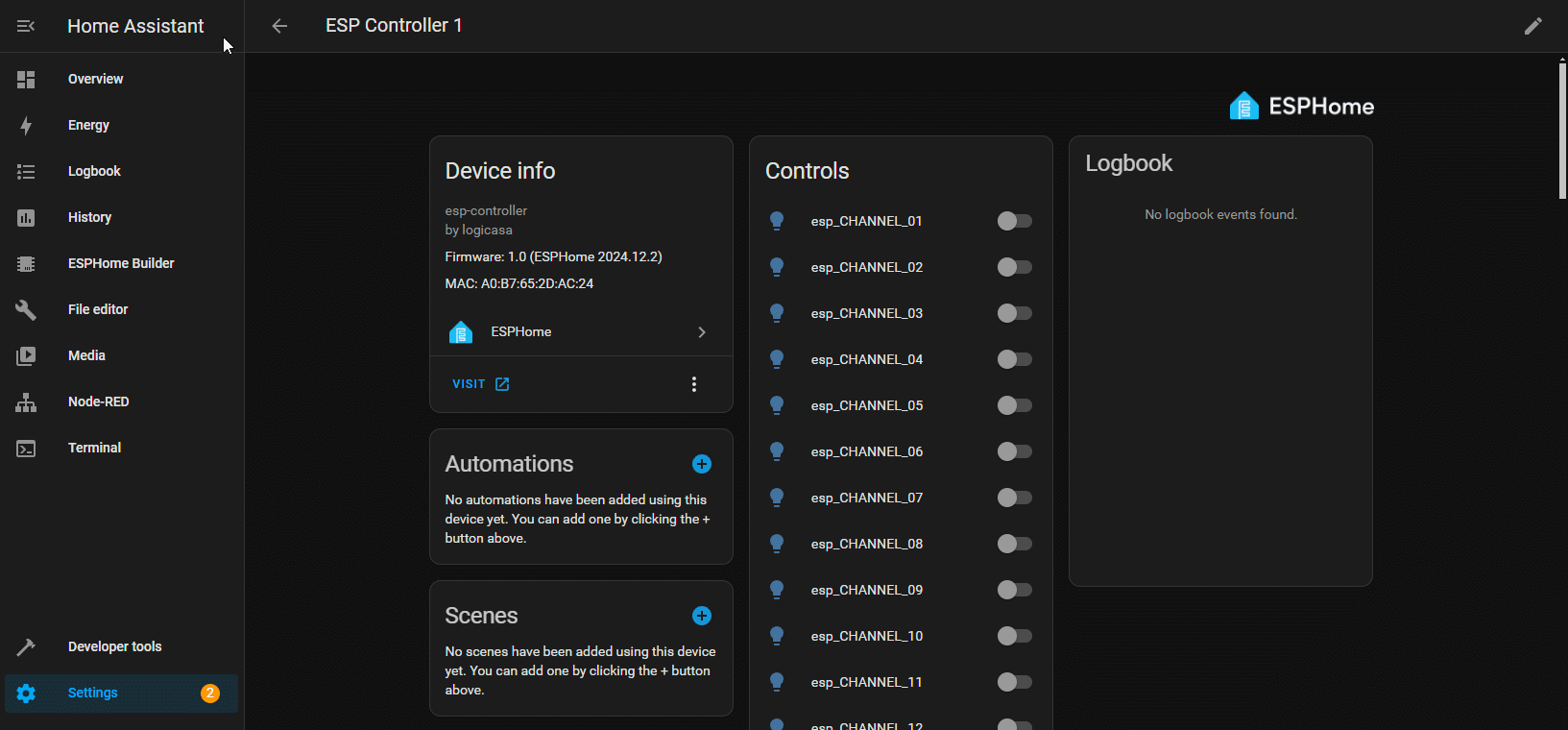The height and width of the screenshot is (730, 1568).
Task: Click the ESPHome logo at top right
Action: click(1301, 106)
